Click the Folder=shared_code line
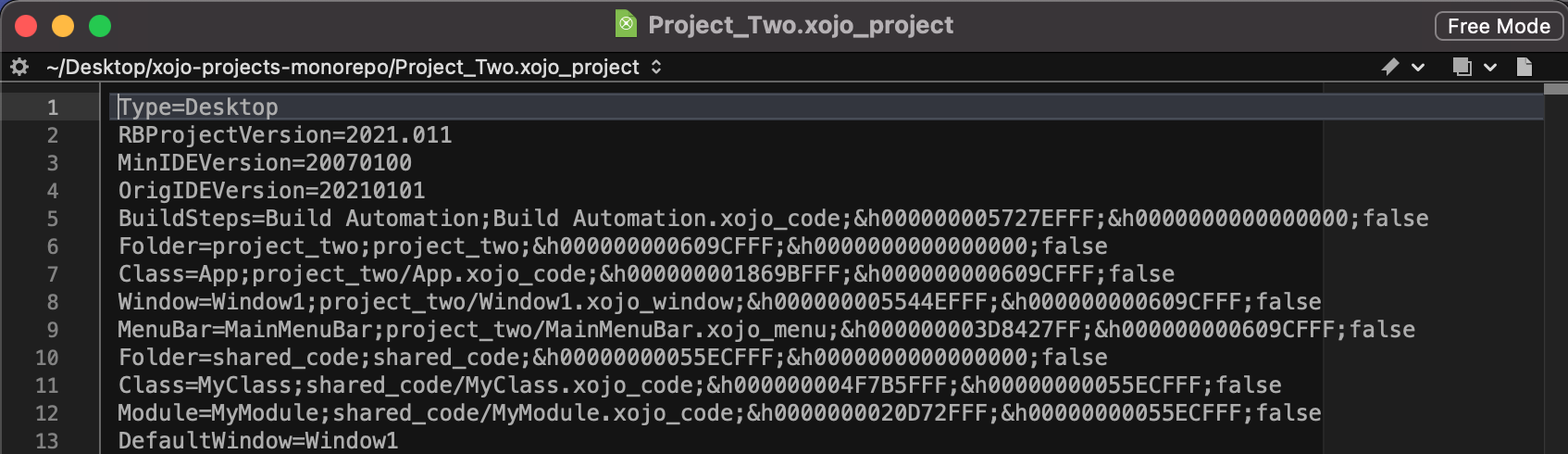Image resolution: width=1568 pixels, height=454 pixels. point(613,358)
